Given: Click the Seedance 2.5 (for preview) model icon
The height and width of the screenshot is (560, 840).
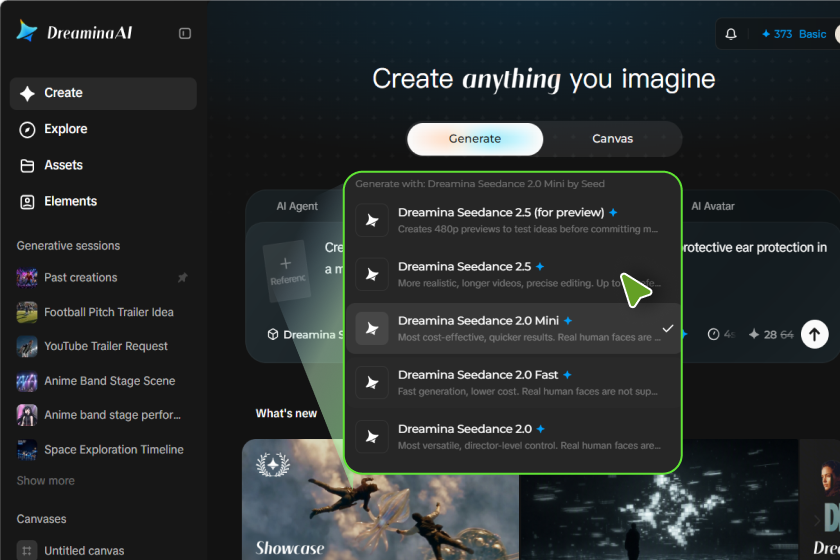Looking at the screenshot, I should pos(372,220).
